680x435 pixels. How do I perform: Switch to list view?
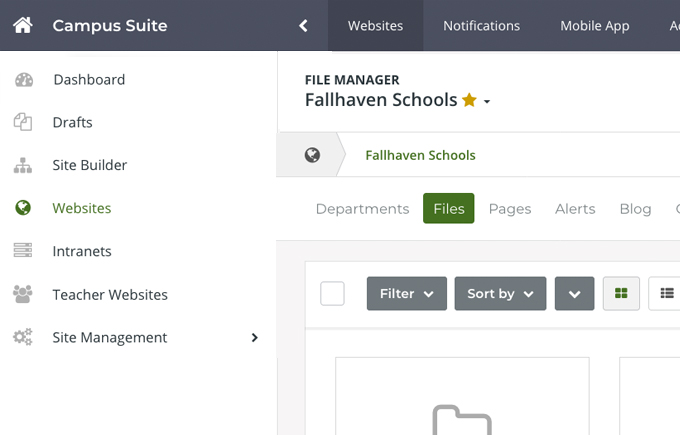[666, 294]
